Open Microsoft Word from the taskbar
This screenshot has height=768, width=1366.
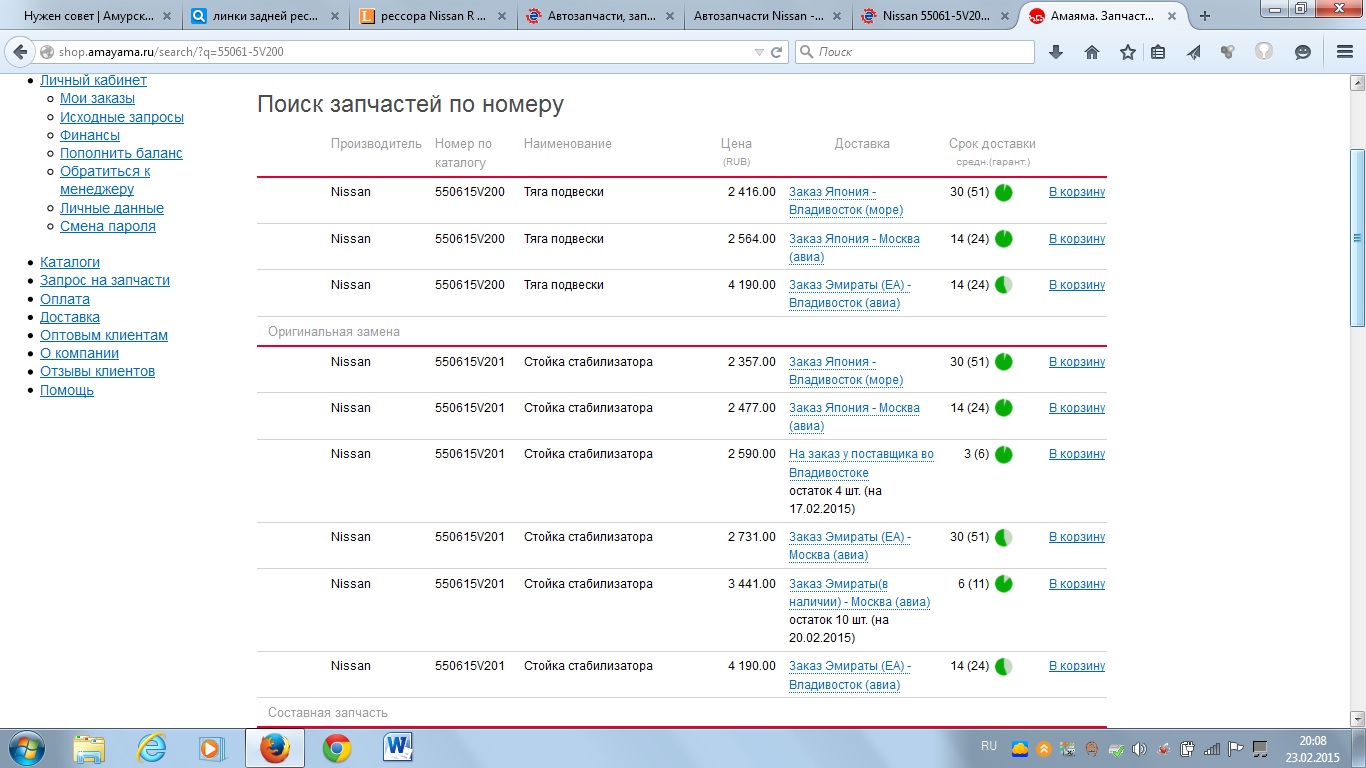click(398, 747)
